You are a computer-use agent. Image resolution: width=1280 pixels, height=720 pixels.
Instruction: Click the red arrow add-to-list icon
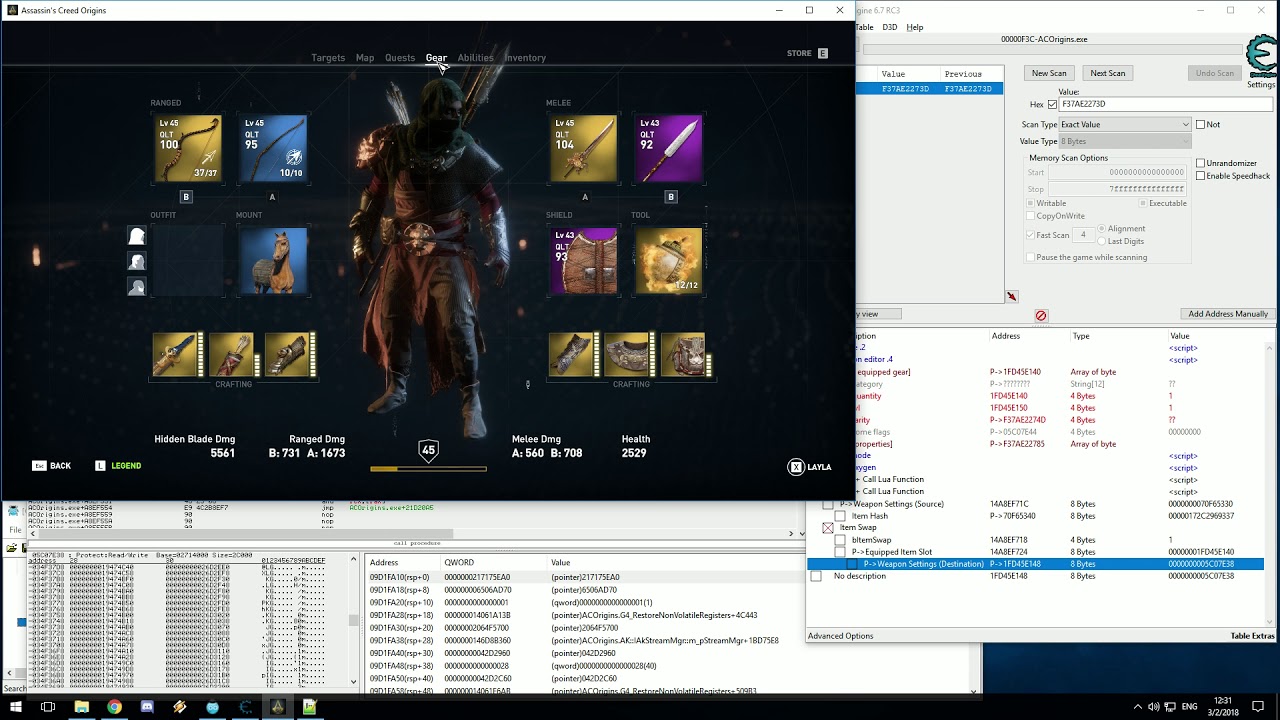click(1012, 296)
